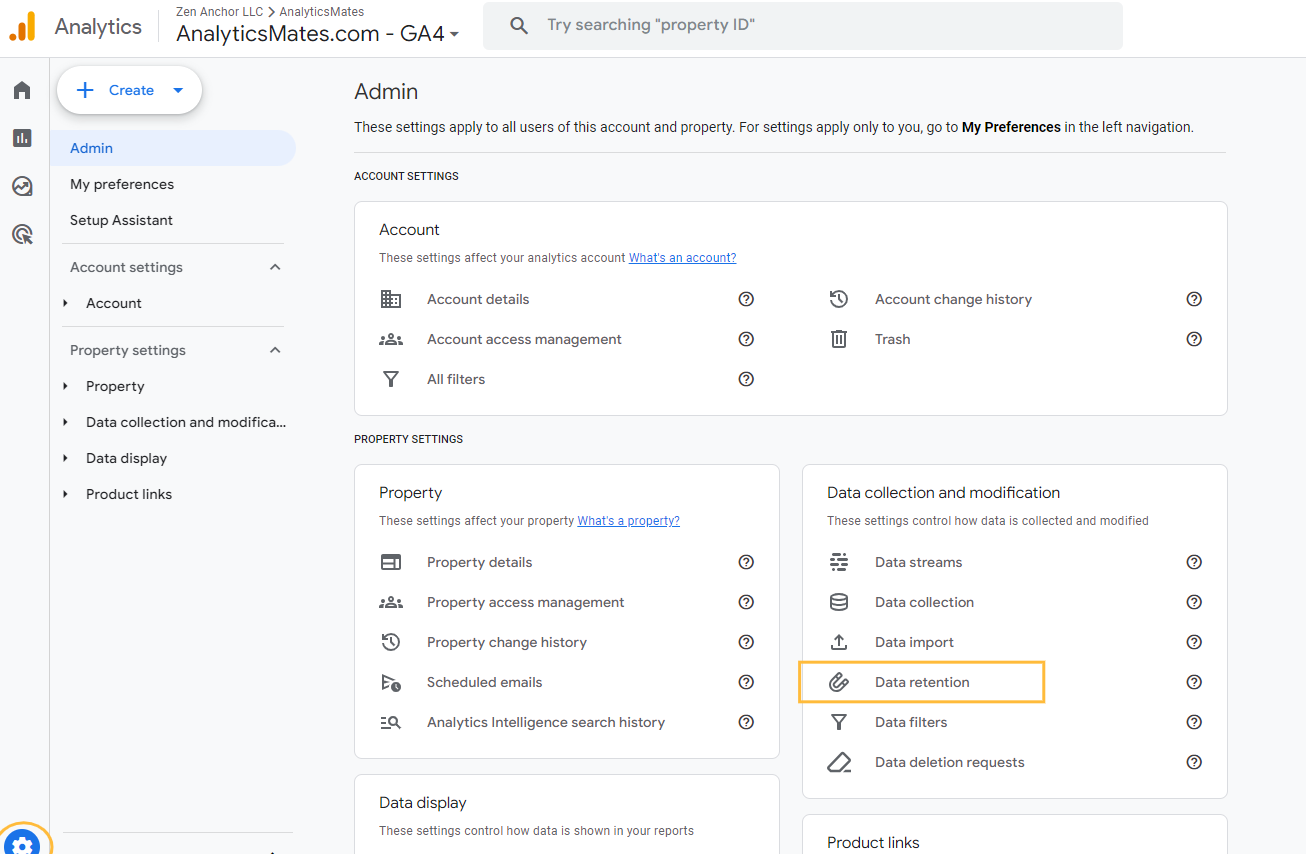Show help for Account details

(746, 299)
